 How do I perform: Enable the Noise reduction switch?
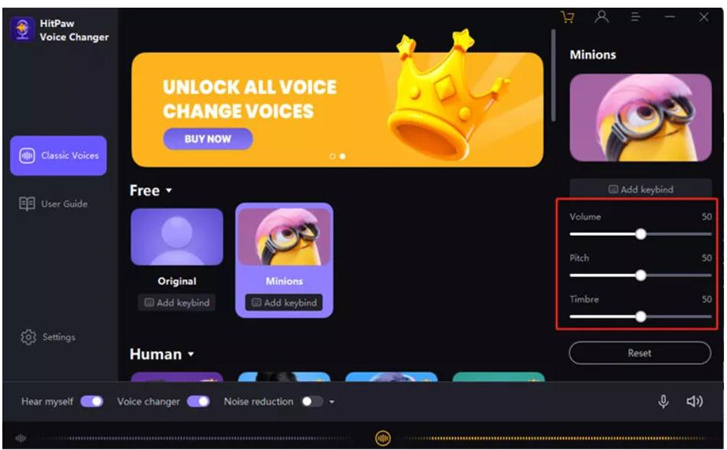(x=312, y=401)
